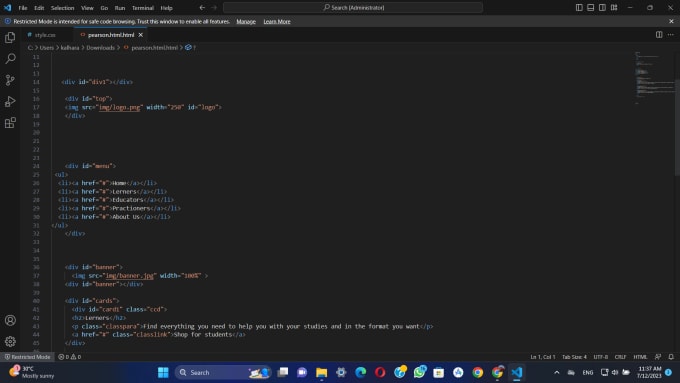Open the Search view in activity bar
This screenshot has width=680, height=383.
[x=10, y=59]
